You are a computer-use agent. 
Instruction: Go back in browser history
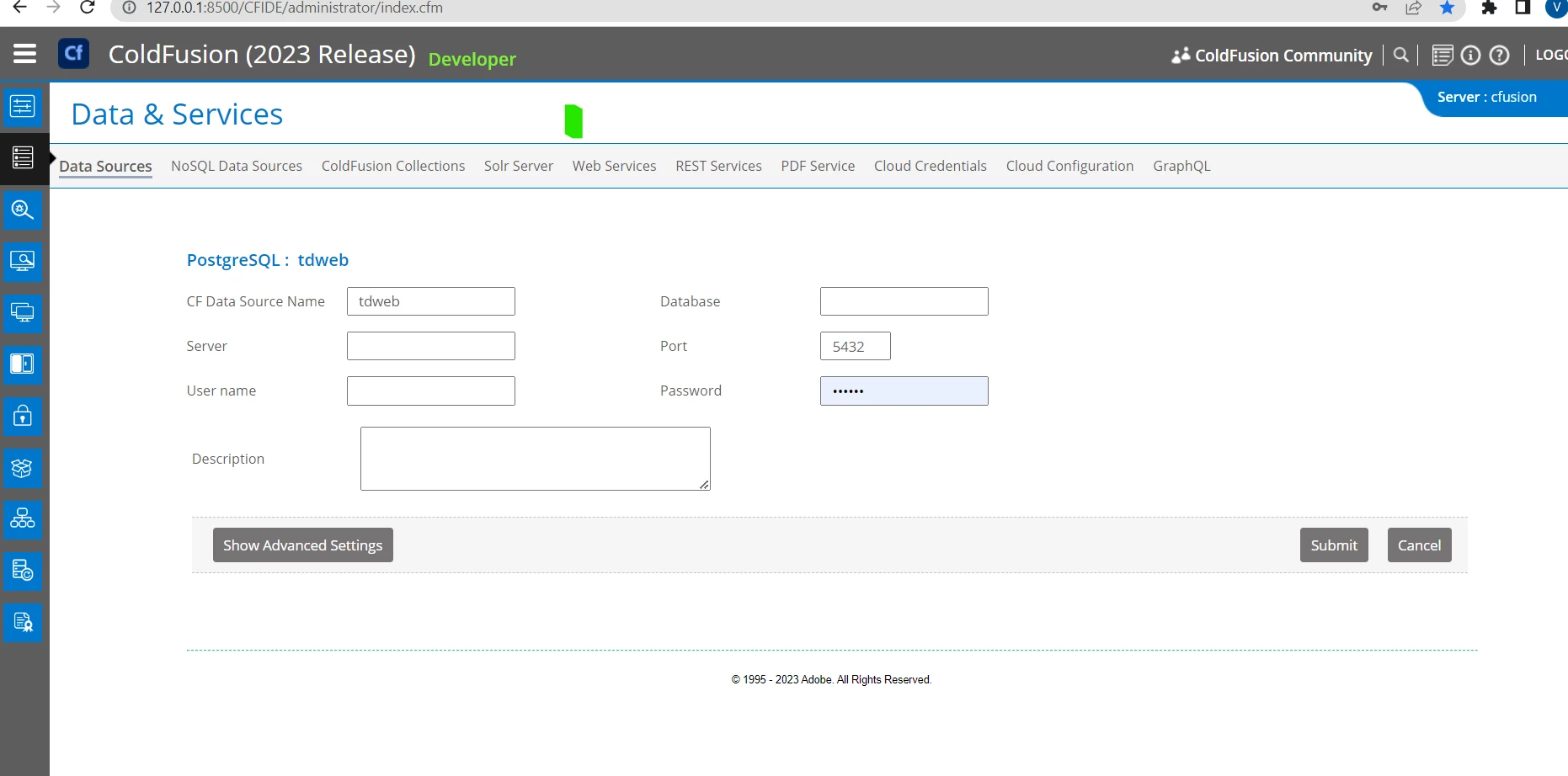coord(20,8)
